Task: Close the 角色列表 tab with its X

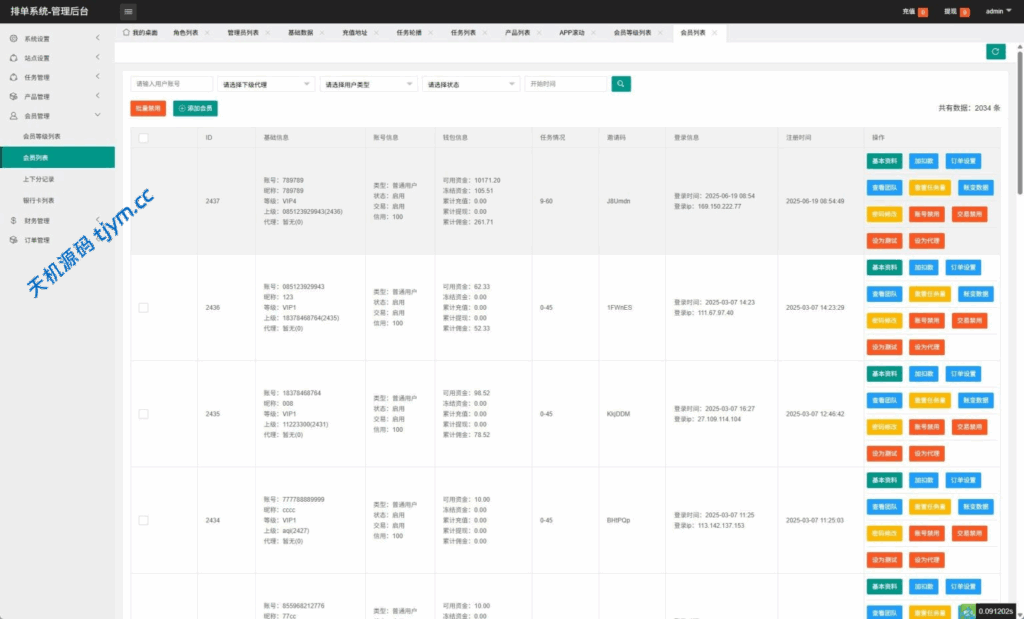Action: pyautogui.click(x=207, y=33)
